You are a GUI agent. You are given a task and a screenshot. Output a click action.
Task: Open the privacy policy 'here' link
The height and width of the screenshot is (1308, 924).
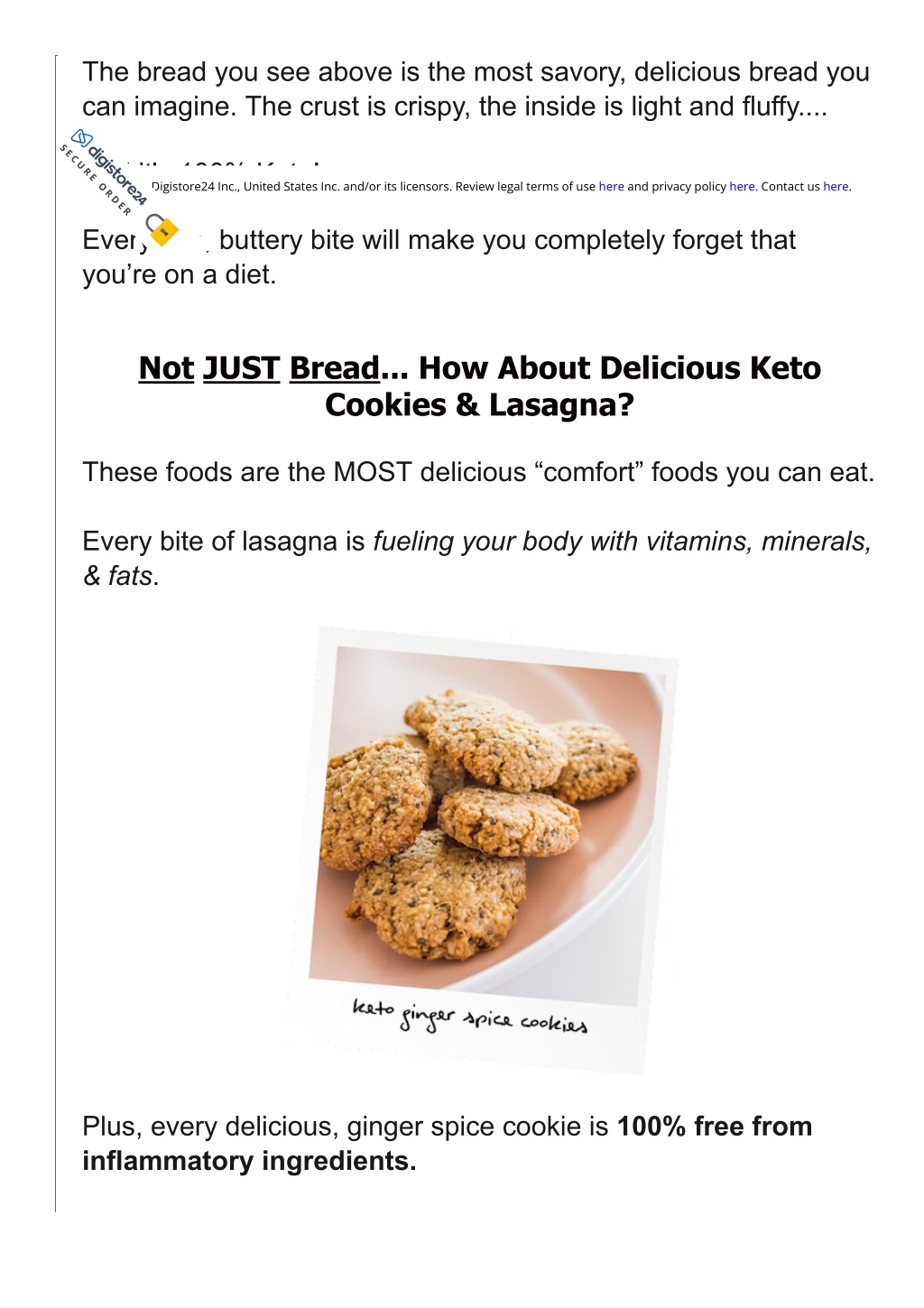coord(742,186)
